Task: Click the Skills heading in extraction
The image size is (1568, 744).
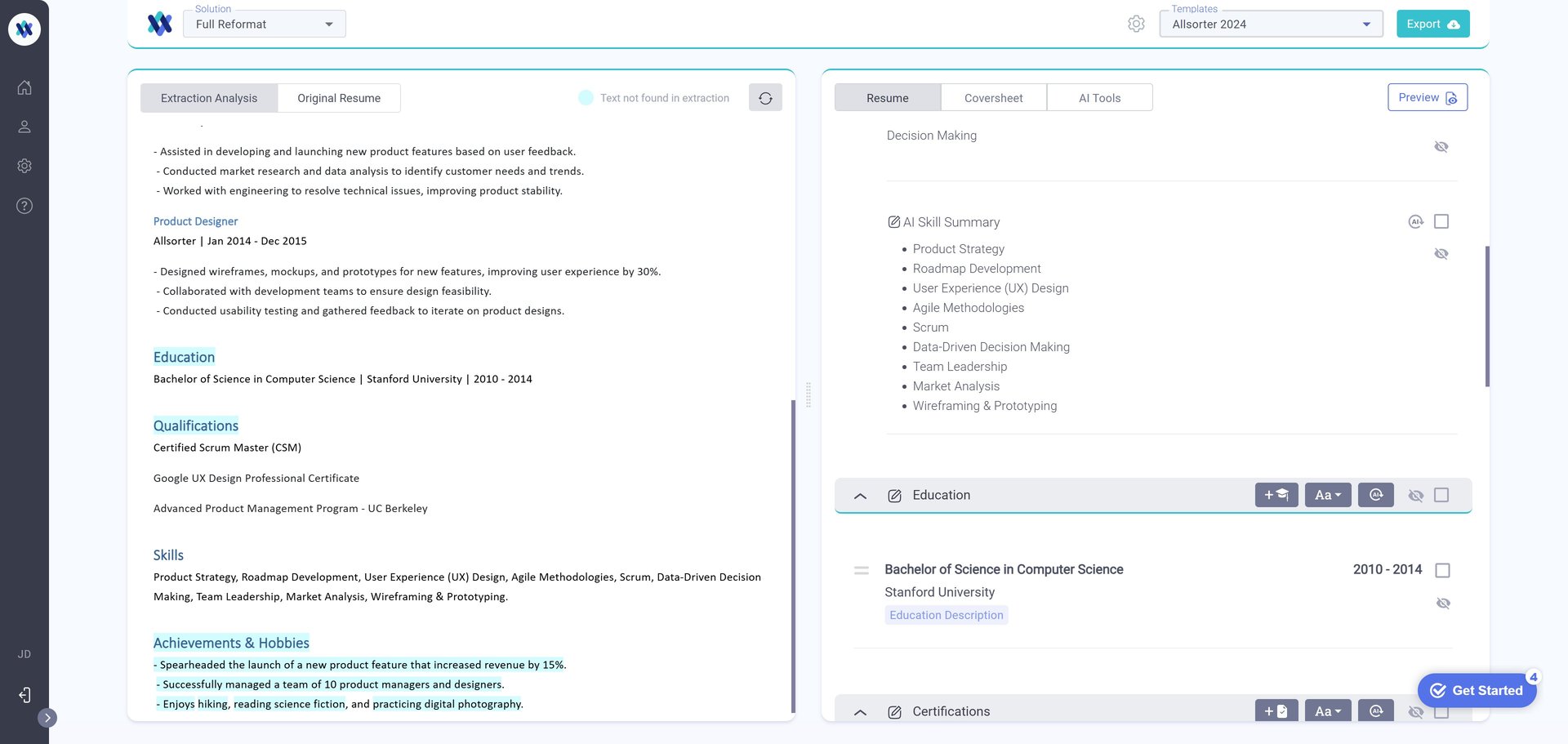Action: click(x=168, y=555)
